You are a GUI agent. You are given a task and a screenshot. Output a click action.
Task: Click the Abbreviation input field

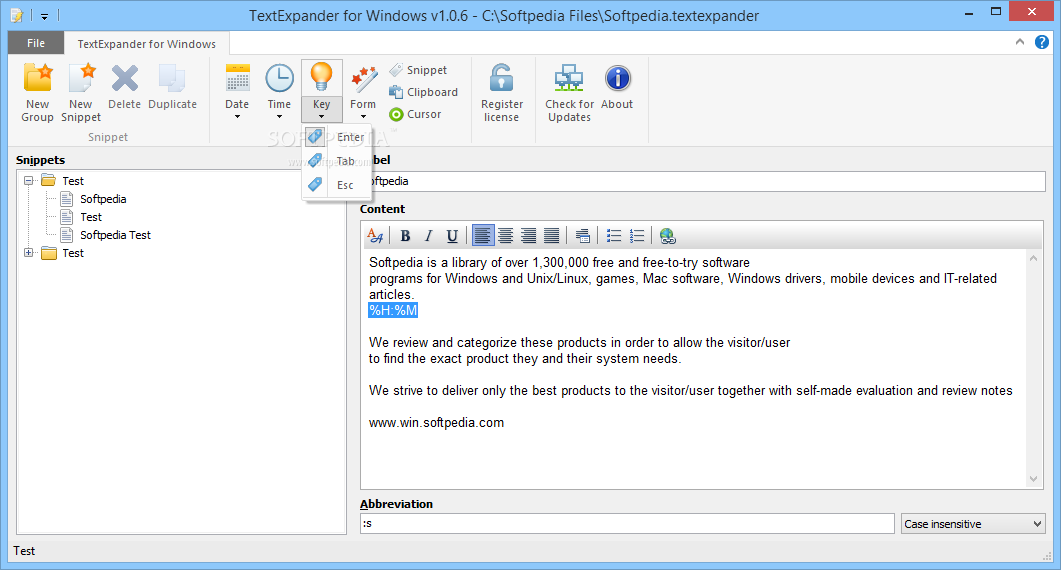[627, 523]
